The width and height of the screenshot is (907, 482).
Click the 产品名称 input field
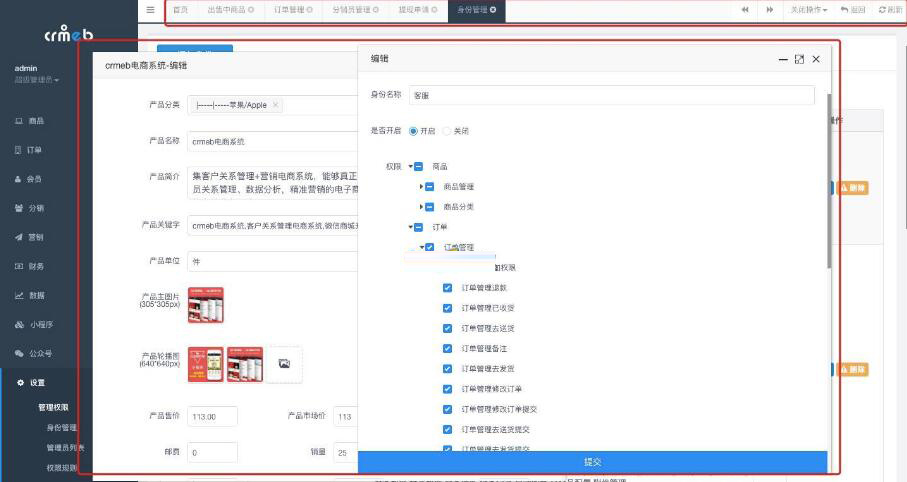[x=272, y=141]
